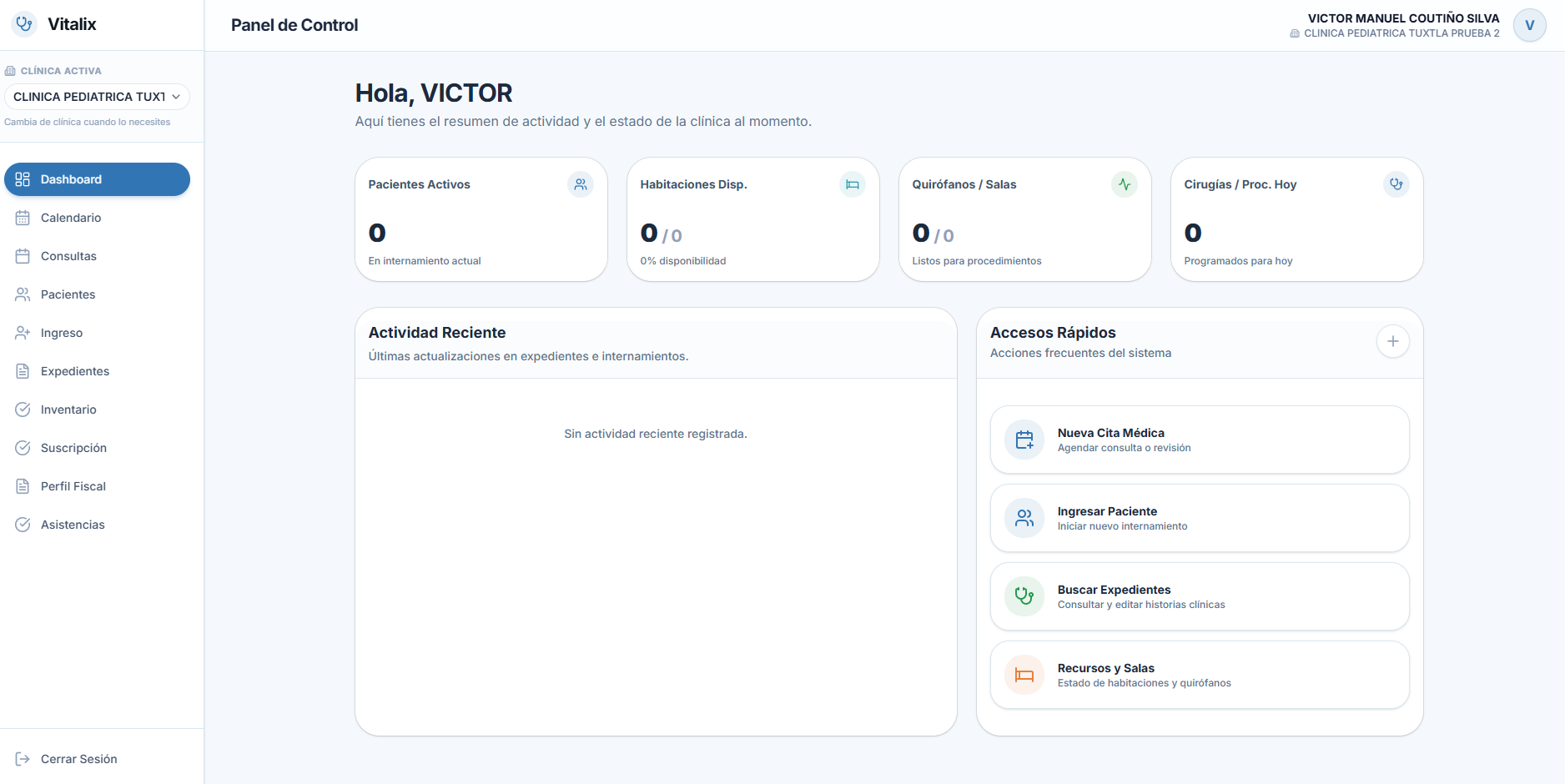Click the Habitaciones Disp. bed icon

pos(853,184)
